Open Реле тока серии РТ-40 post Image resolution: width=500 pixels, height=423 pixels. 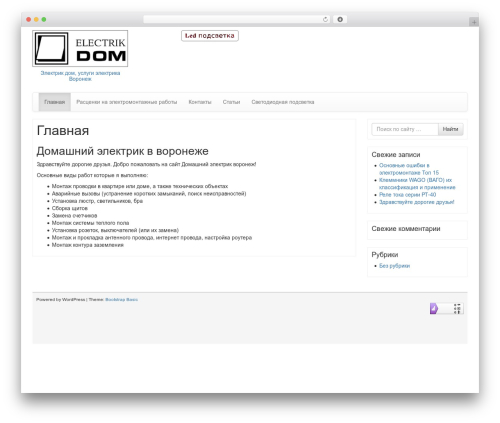[407, 195]
